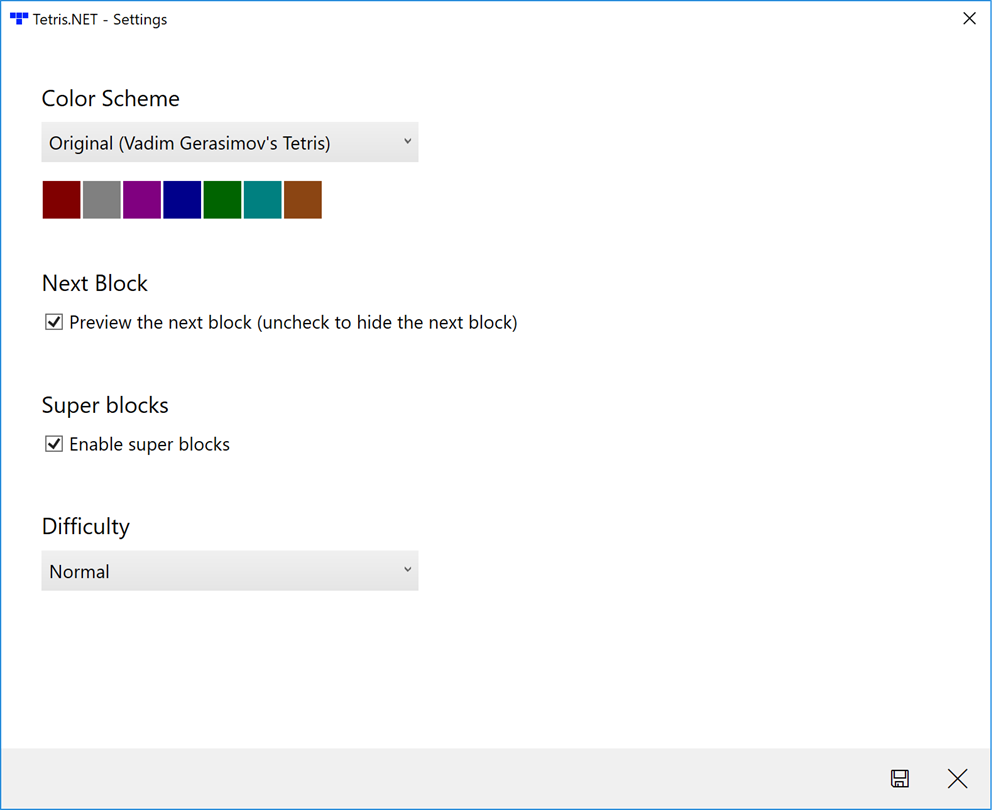Click the dark red color swatch
992x810 pixels.
(62, 200)
